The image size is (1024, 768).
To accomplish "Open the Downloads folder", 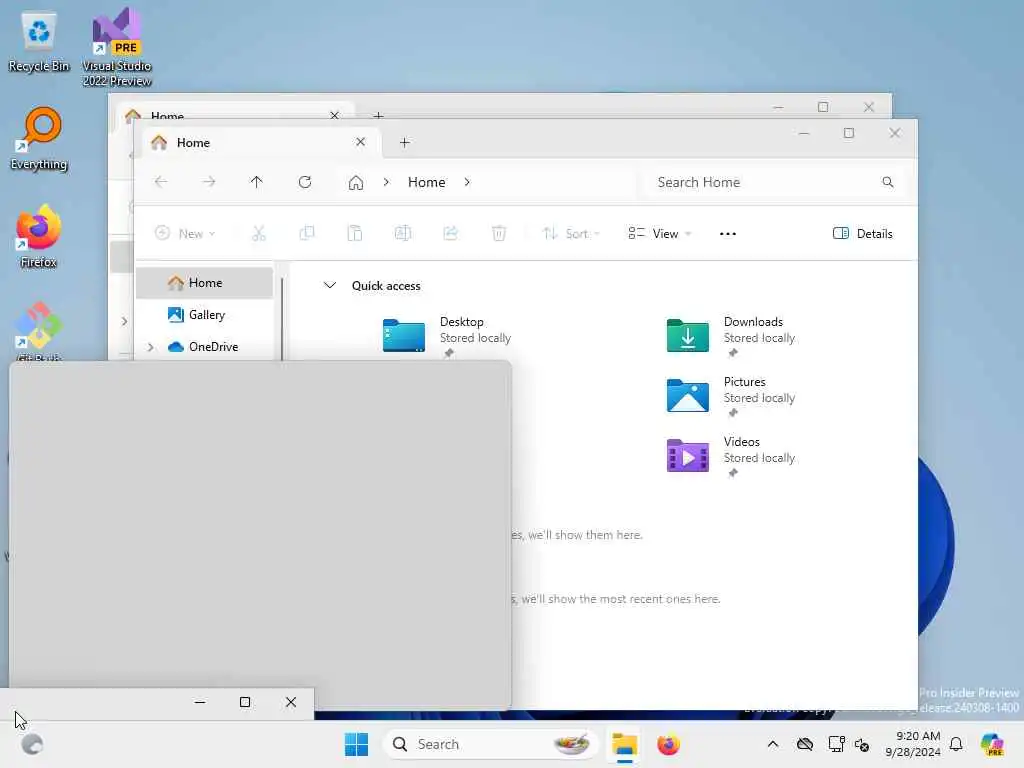I will coord(731,336).
